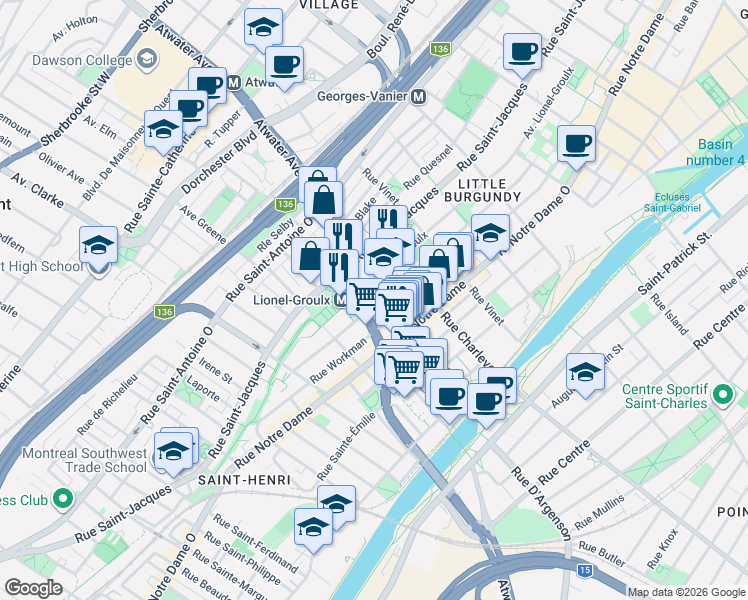Select the lower school marker south of Saint-Henri
Screen dimensions: 748x600
(x=313, y=528)
